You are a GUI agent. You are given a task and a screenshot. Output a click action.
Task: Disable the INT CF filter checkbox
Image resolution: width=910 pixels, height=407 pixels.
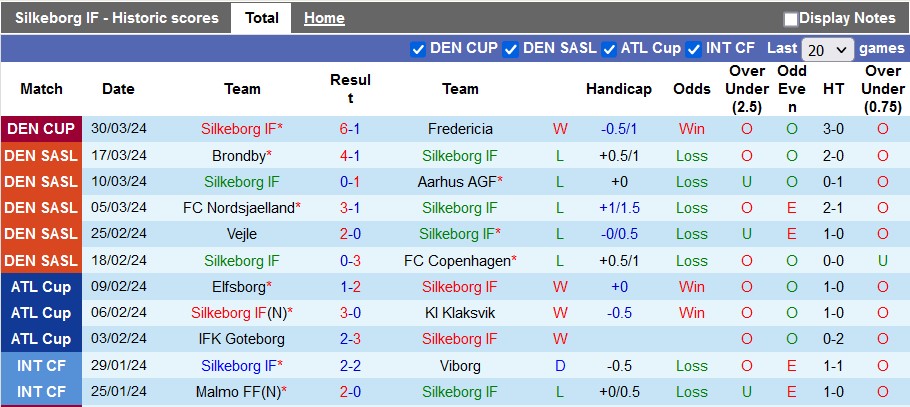[693, 49]
